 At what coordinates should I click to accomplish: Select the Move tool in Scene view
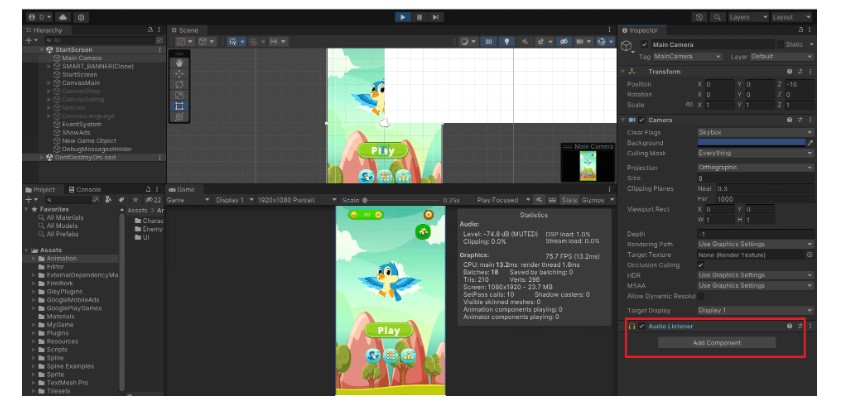click(x=179, y=73)
